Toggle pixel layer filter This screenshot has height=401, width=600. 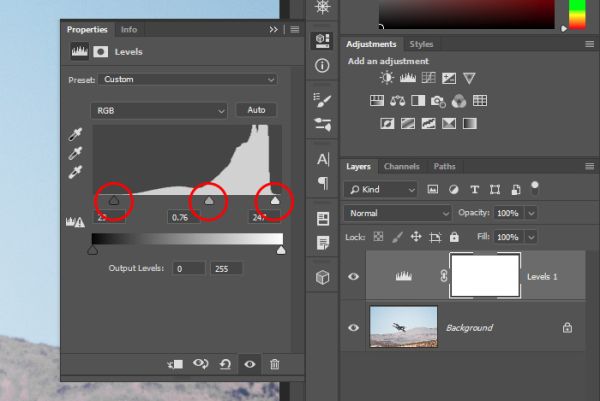pyautogui.click(x=432, y=189)
